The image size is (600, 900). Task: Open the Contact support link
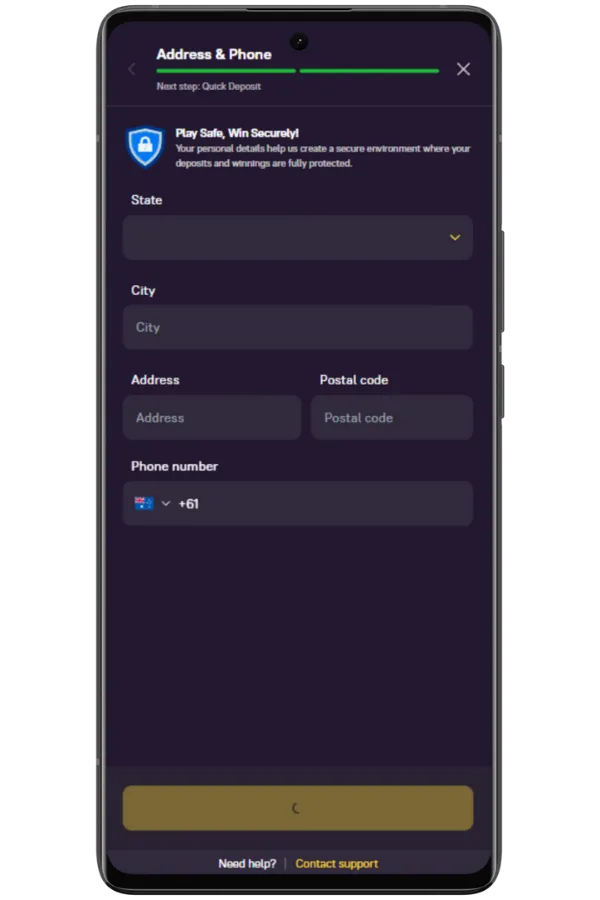pos(337,864)
